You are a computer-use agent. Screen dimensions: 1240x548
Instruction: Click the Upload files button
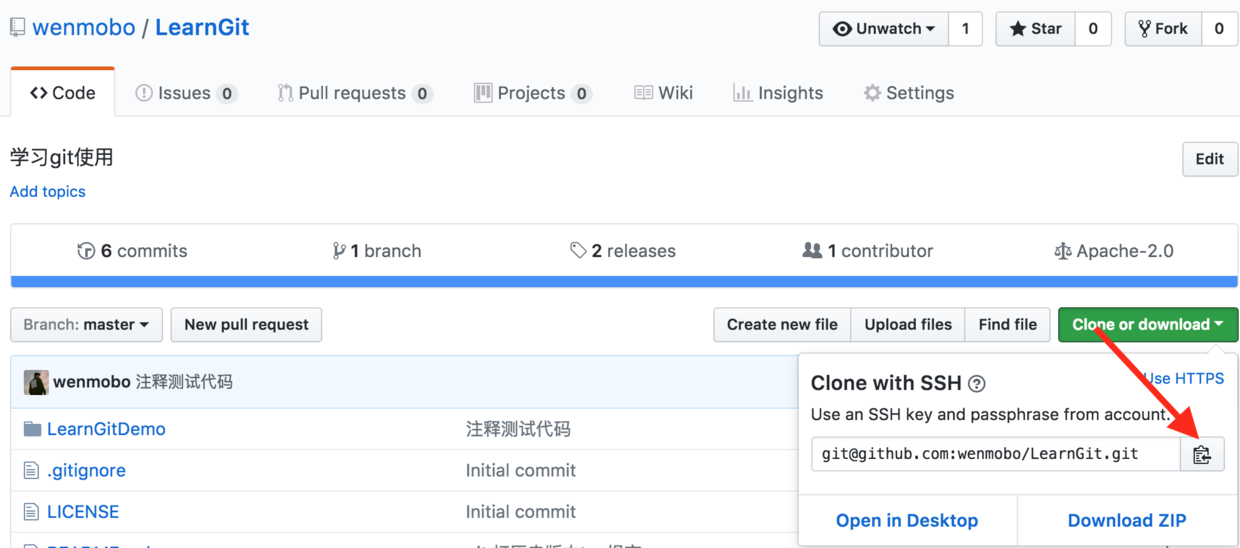tap(908, 324)
